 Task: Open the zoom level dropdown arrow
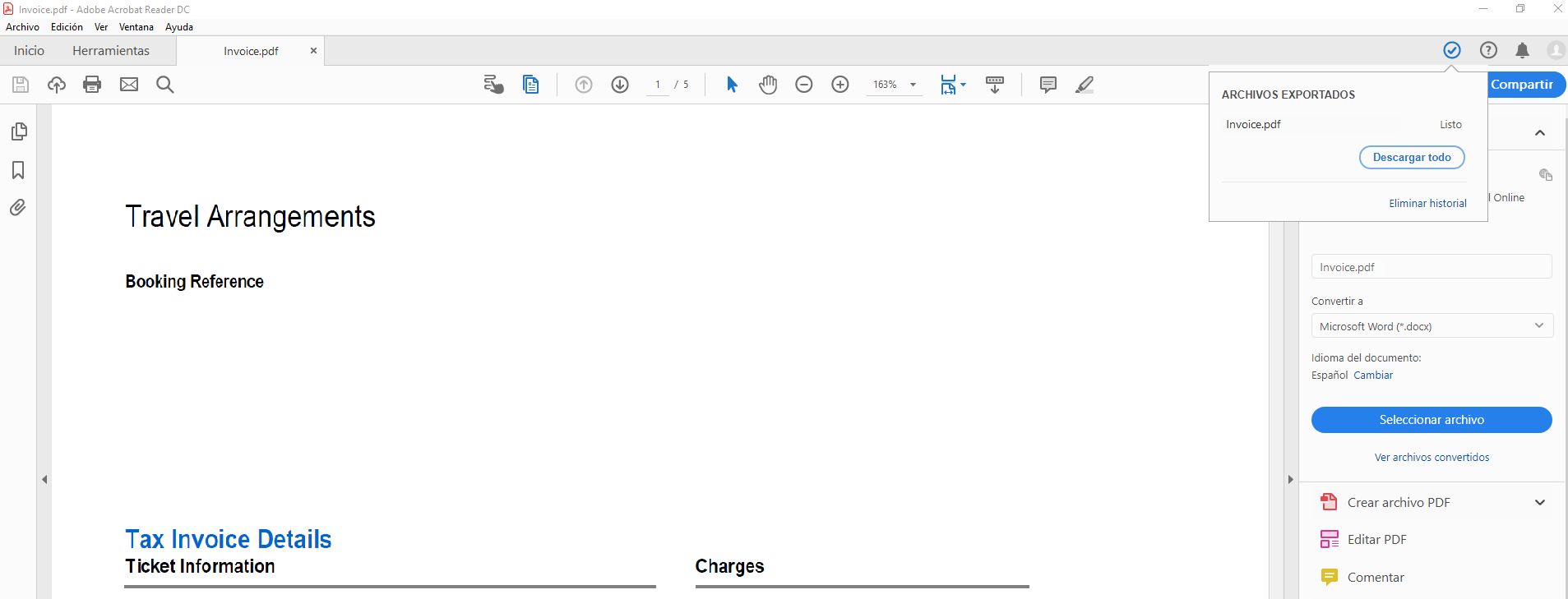click(x=913, y=85)
